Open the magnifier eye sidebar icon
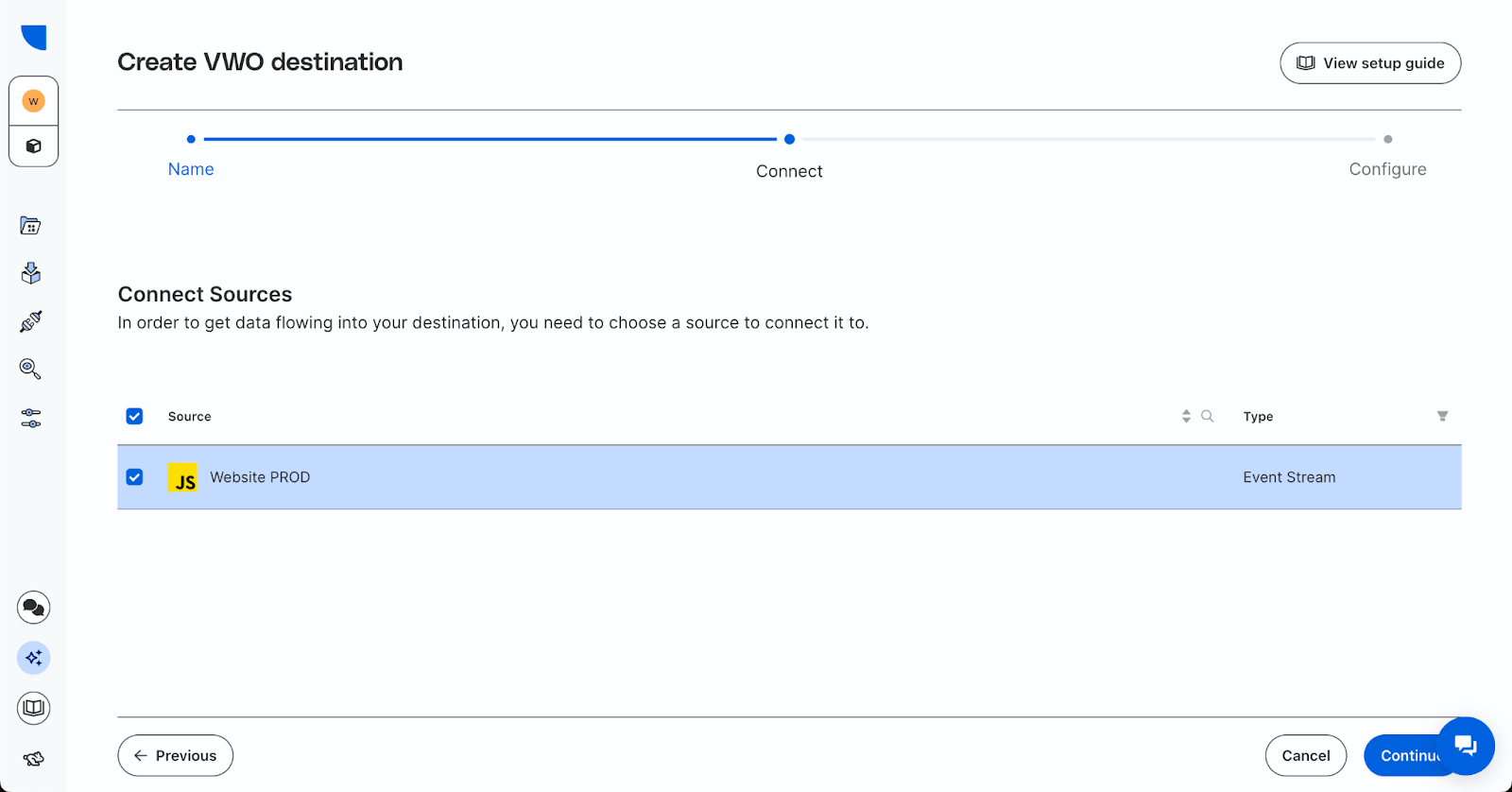 [x=30, y=369]
